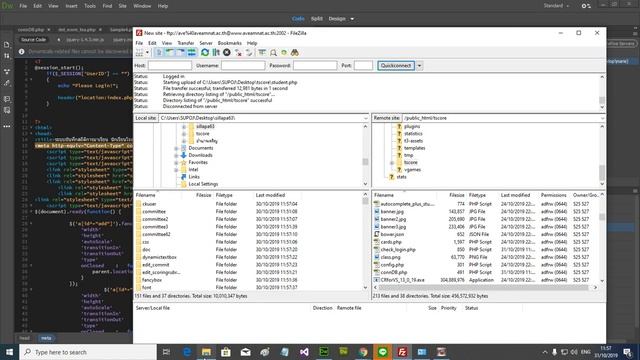Open File Explorer from taskbar
Image resolution: width=640 pixels, height=360 pixels.
point(207,352)
